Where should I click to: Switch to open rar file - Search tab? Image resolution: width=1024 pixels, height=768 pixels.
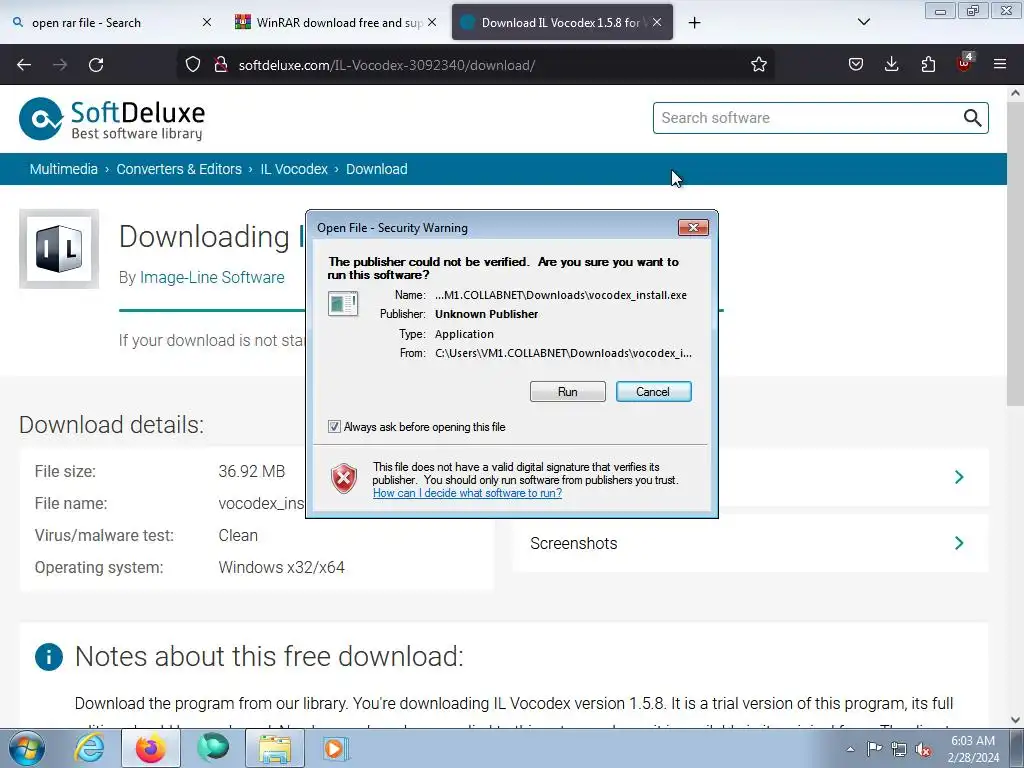[x=111, y=23]
